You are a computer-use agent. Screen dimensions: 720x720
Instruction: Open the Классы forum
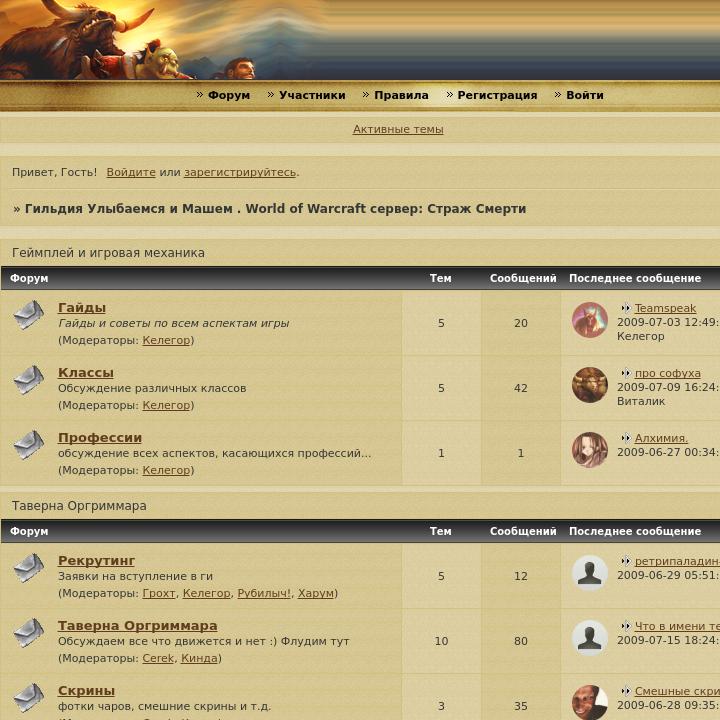[x=86, y=373]
